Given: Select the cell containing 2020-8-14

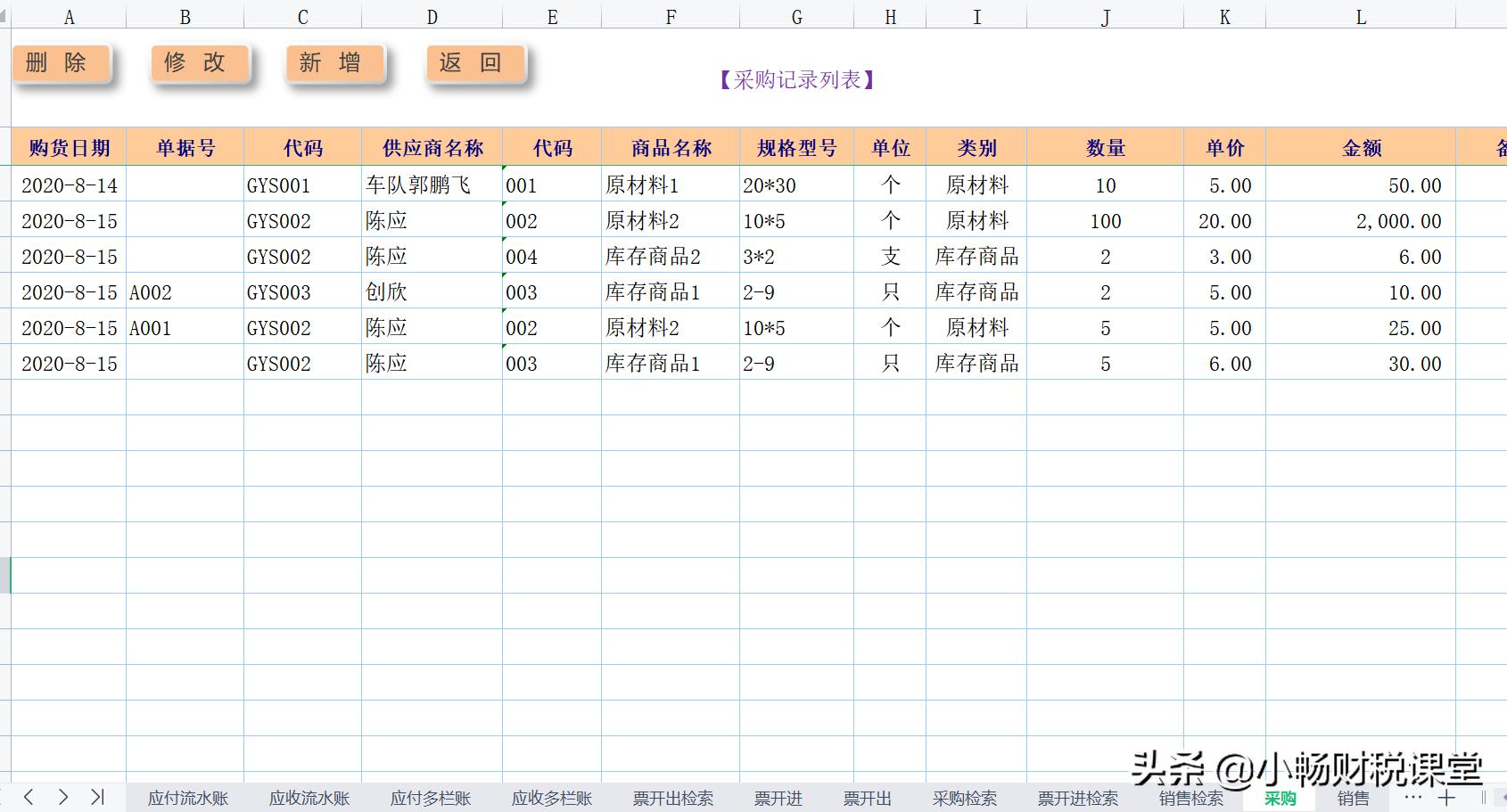Looking at the screenshot, I should tap(68, 185).
